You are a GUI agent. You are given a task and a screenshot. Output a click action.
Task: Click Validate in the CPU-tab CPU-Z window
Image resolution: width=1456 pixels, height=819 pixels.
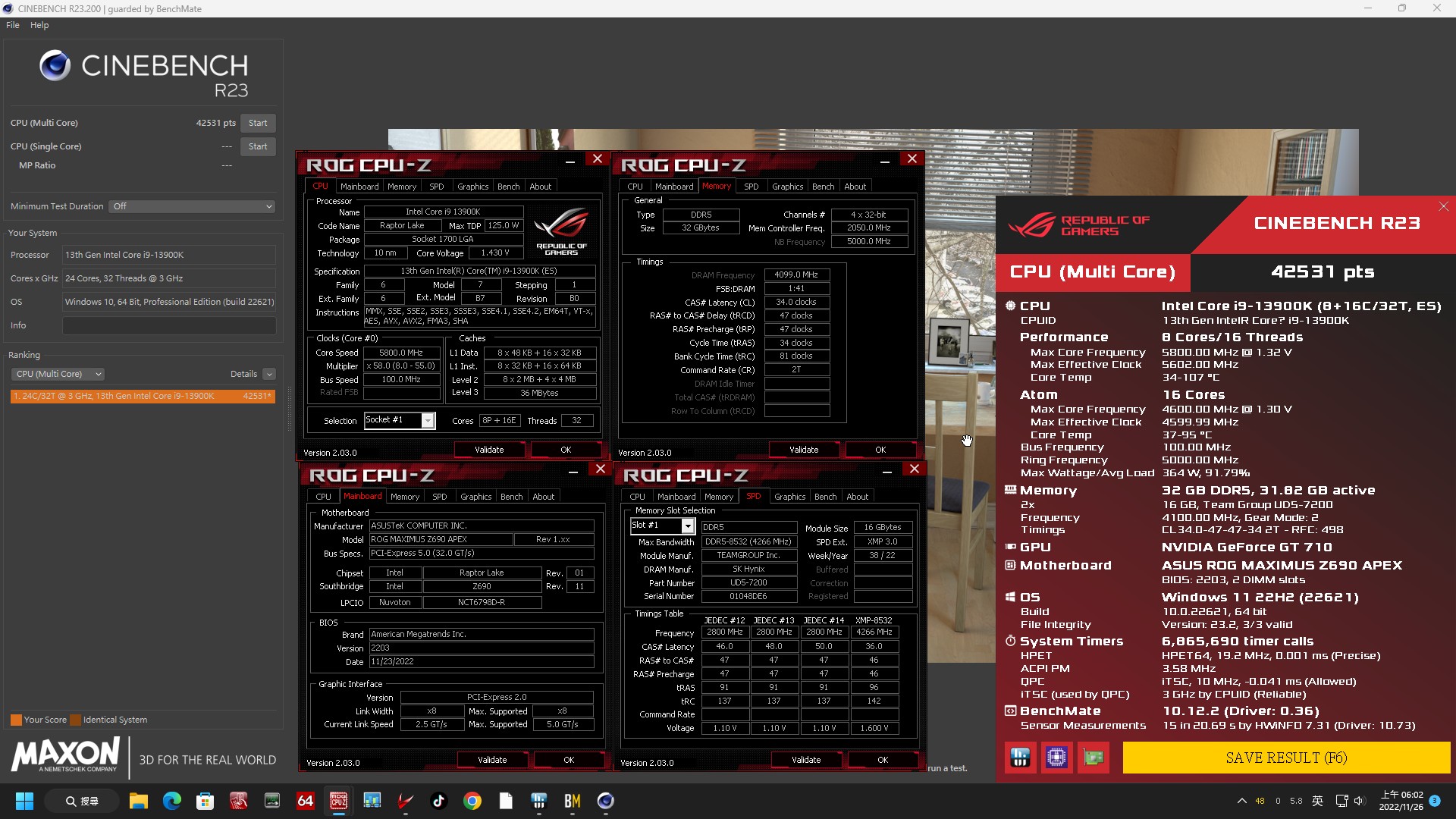point(489,450)
